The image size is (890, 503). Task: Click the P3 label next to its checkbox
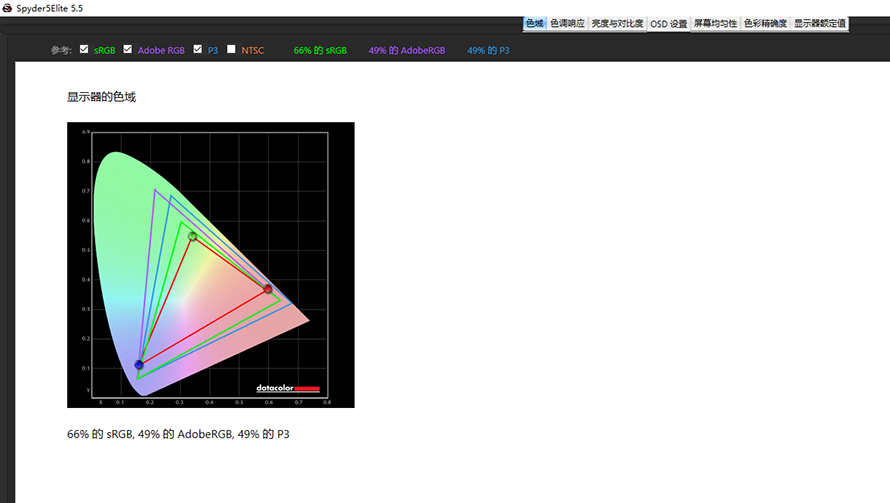(x=213, y=51)
